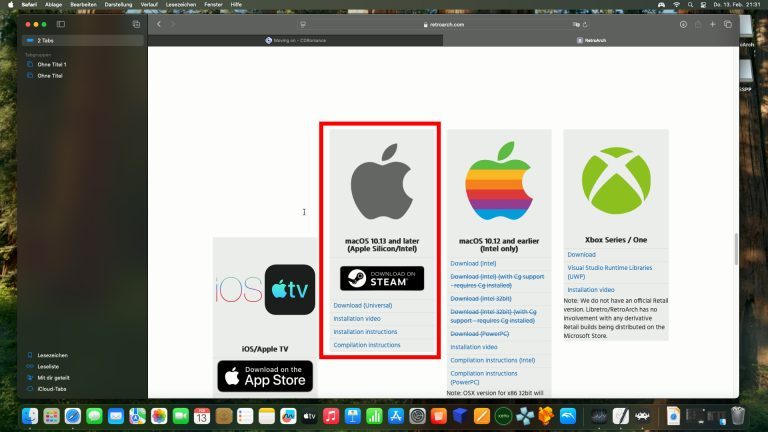The image size is (768, 432).
Task: Open Compilation instructions (Intel) link
Action: (492, 360)
